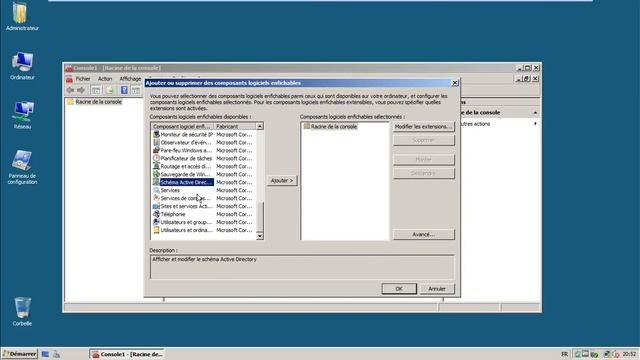Select Racine de la console in console tree
Viewport: 640px width, 360px height.
pos(98,102)
